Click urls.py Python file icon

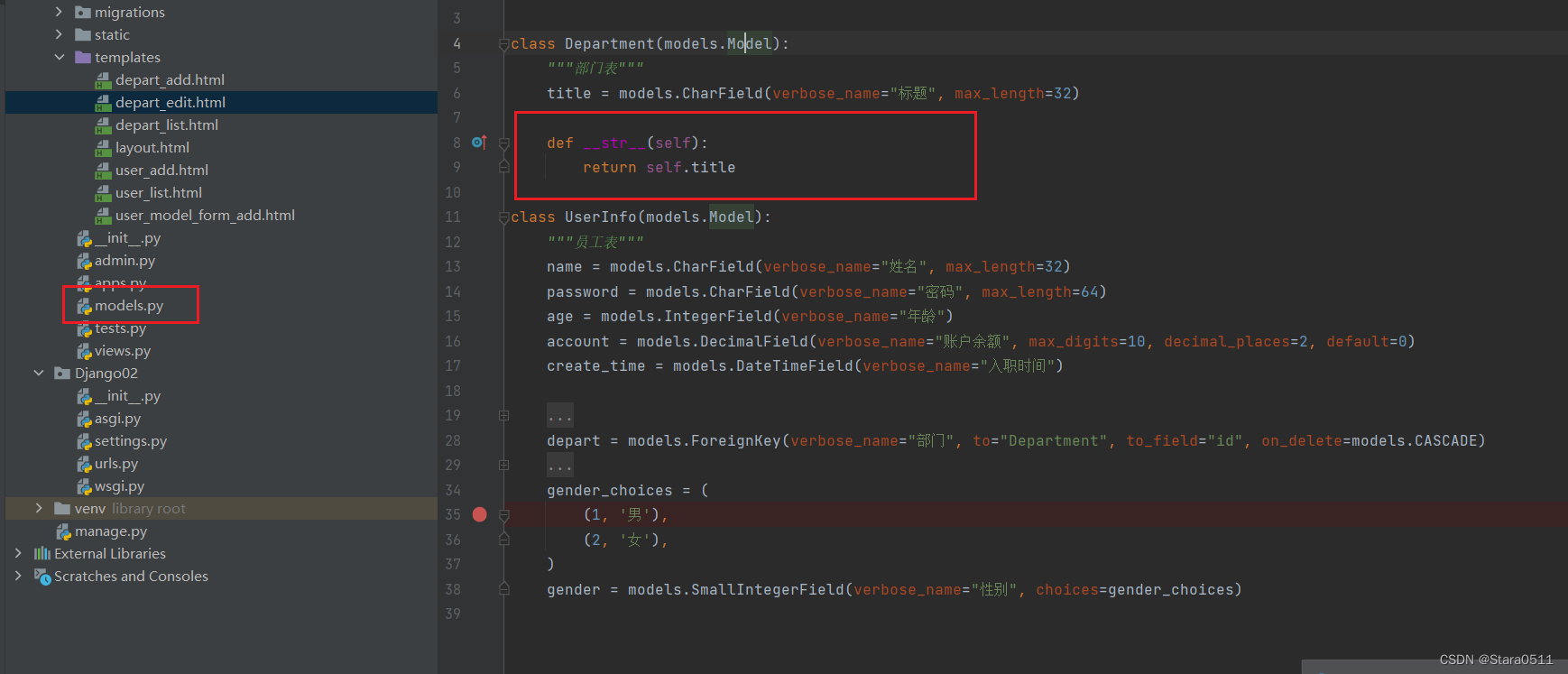84,464
